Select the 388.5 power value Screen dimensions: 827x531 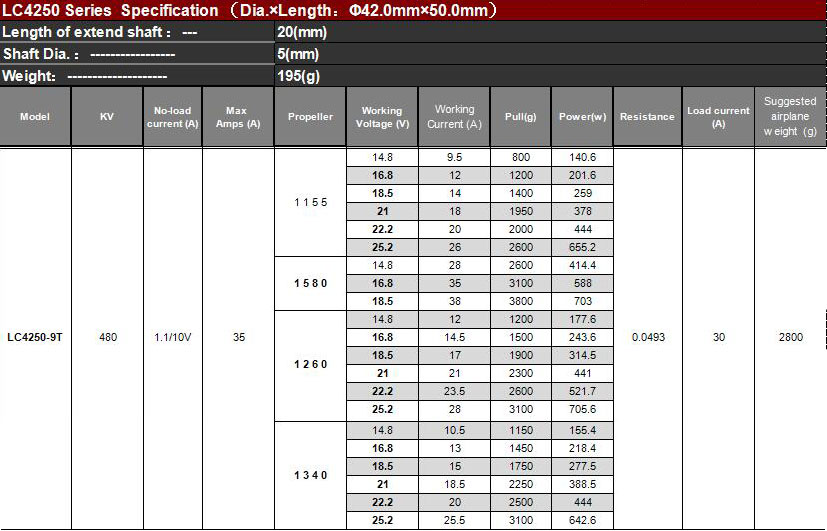click(582, 484)
